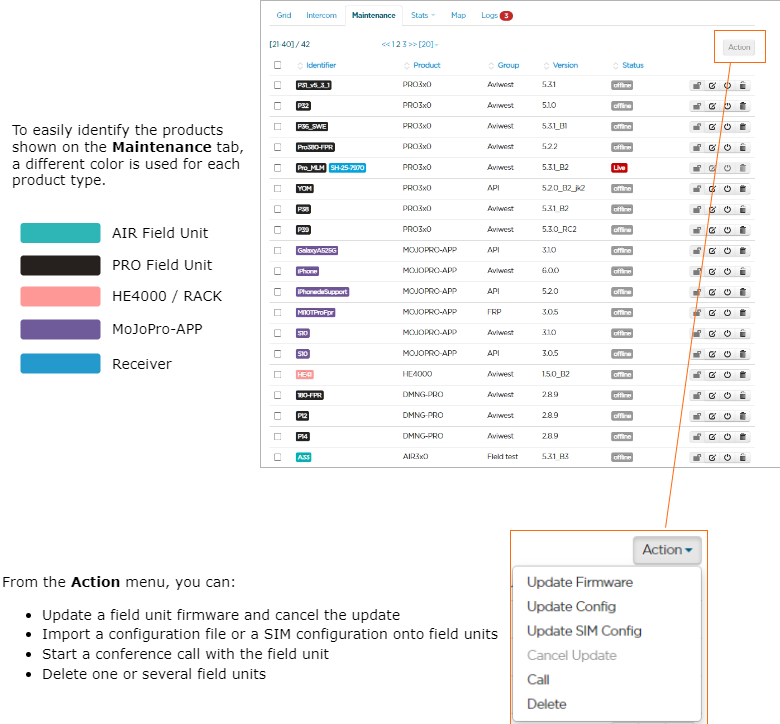
Task: Click the edit icon for the iPhone device
Action: click(x=712, y=271)
